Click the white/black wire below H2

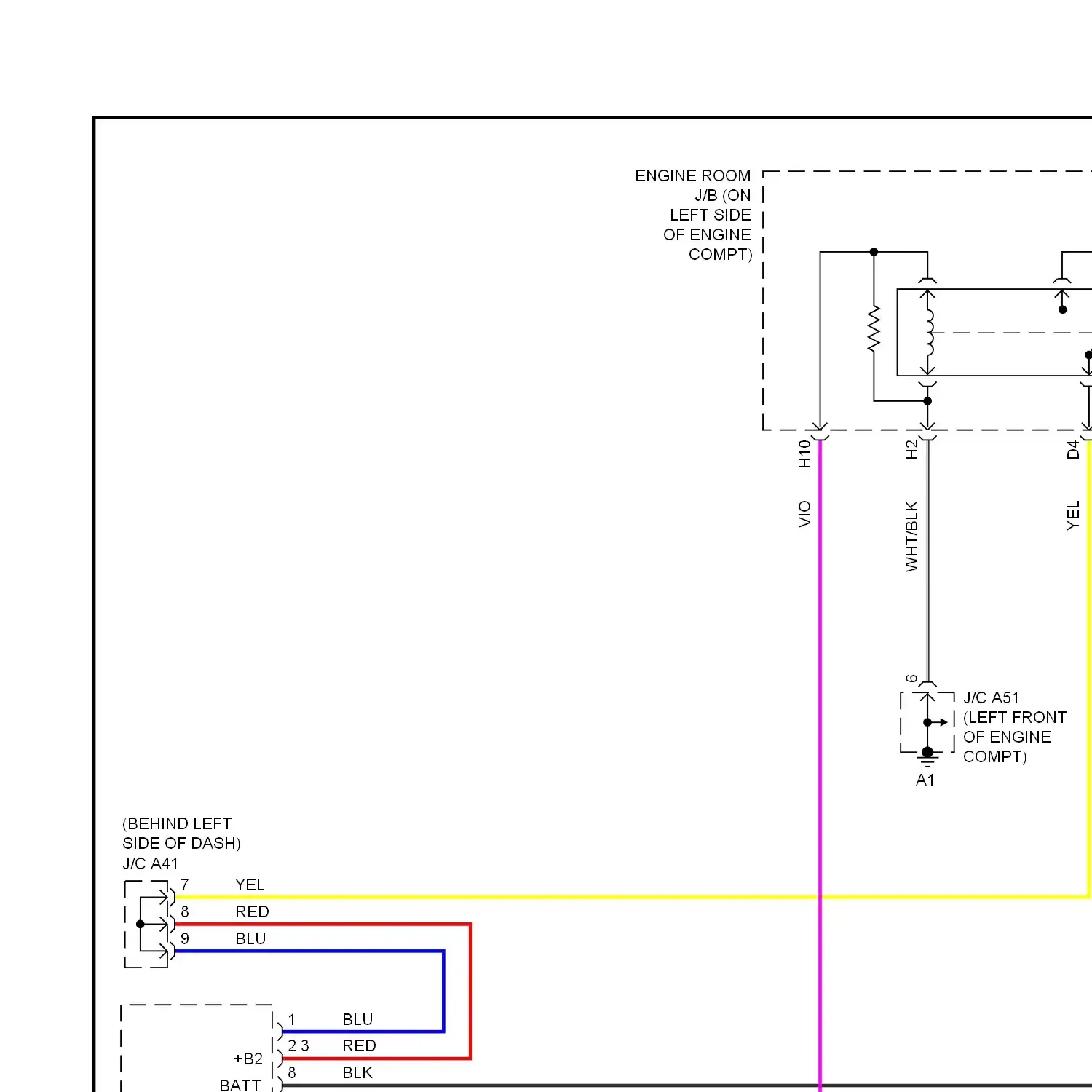tap(927, 561)
